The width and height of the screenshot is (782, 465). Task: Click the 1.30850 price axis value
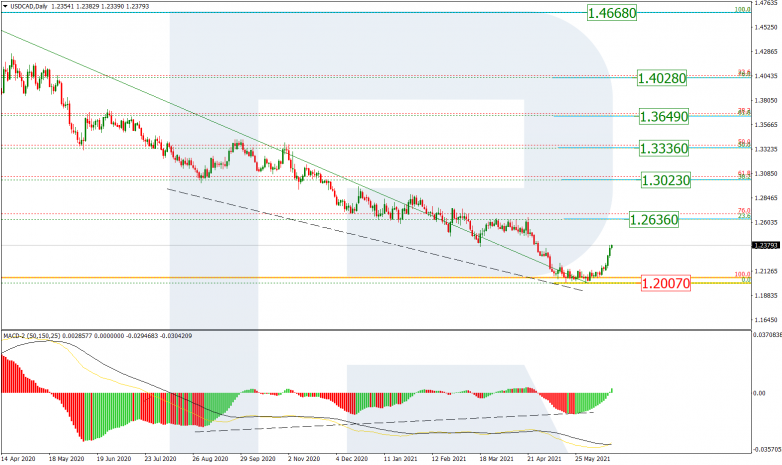[766, 174]
